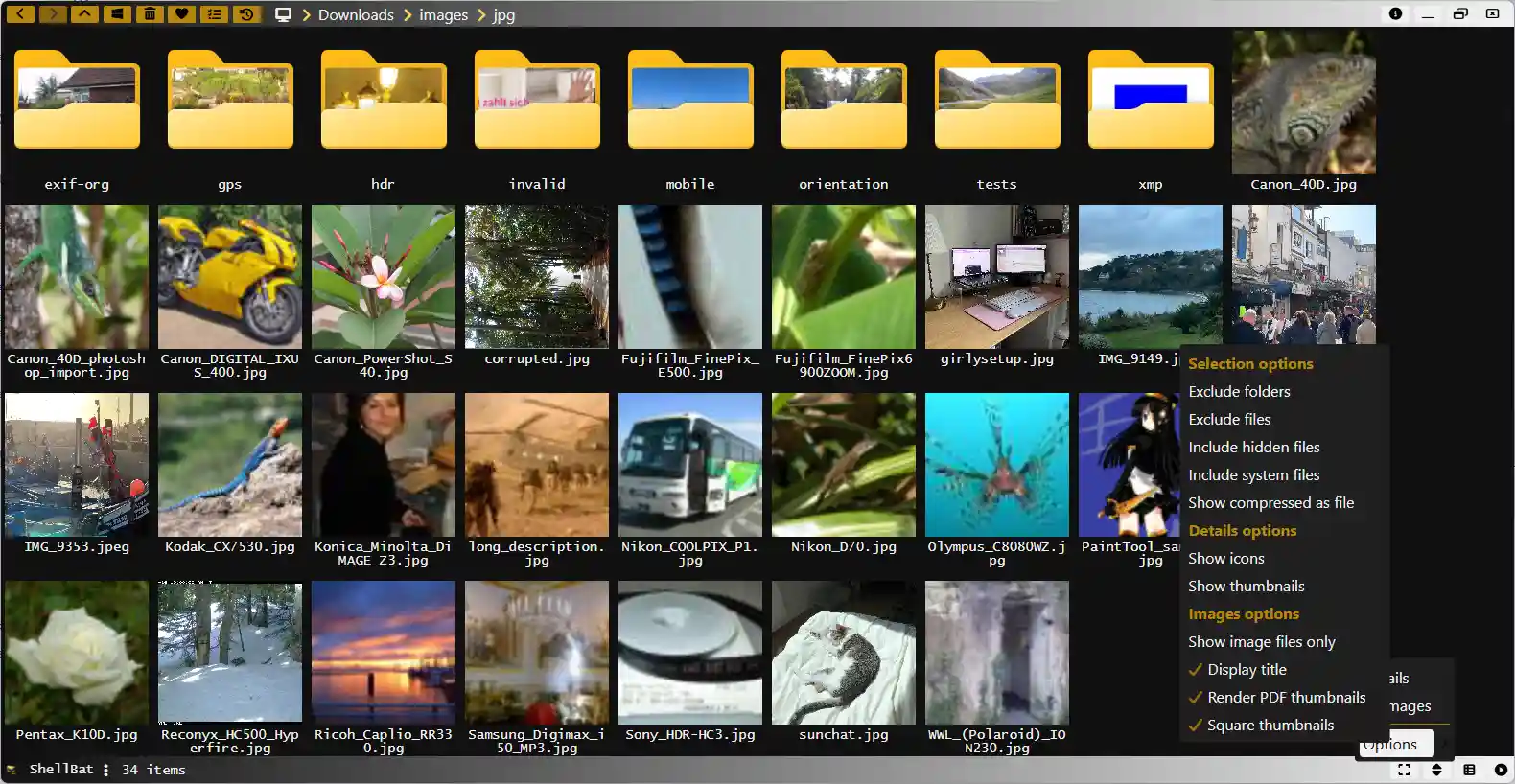The image size is (1515, 784).
Task: Open the Windows start locations button
Action: coord(117,13)
